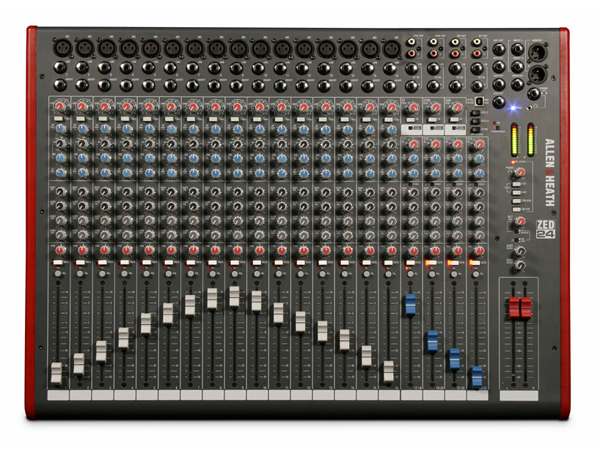Click the upper main out XLR connector
600x458 pixels.
538,52
